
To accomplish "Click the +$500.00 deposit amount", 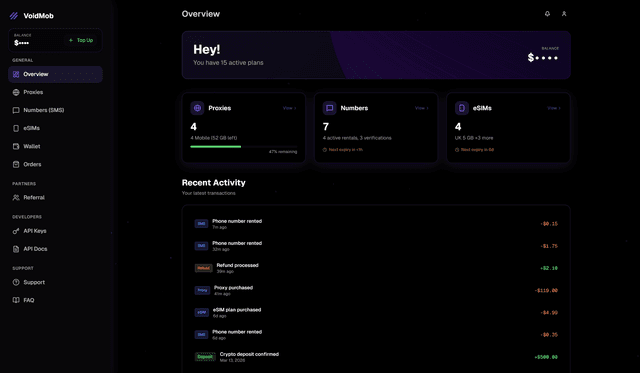I will 546,357.
